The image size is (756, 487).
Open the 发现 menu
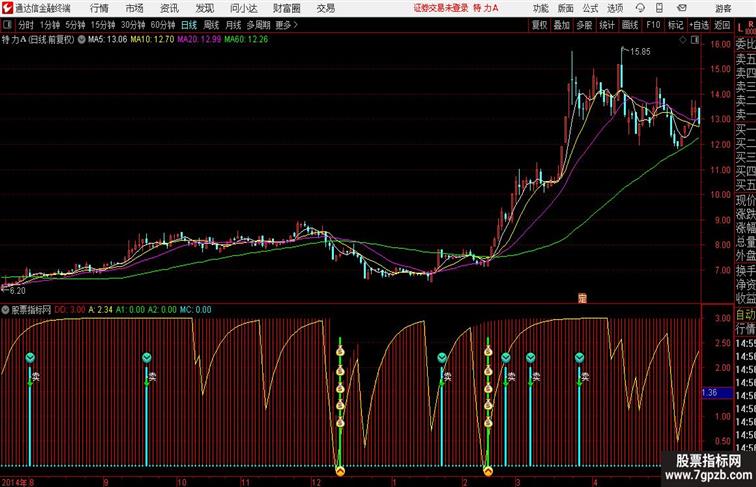click(204, 8)
